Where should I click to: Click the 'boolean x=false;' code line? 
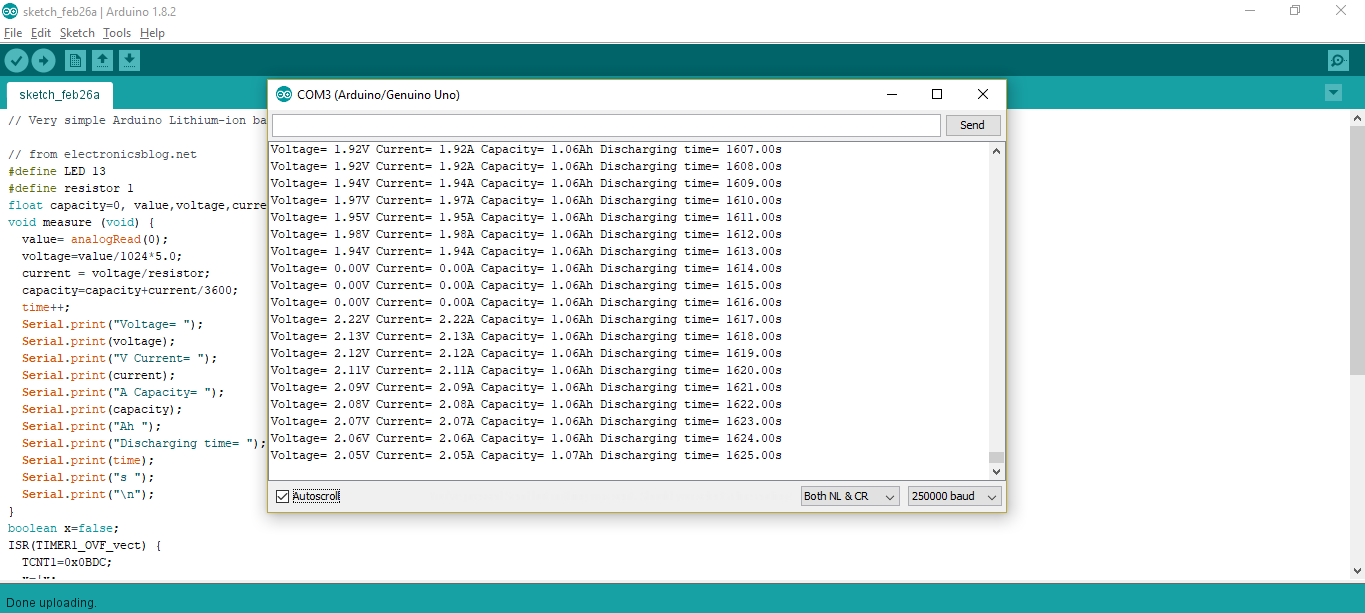[64, 528]
